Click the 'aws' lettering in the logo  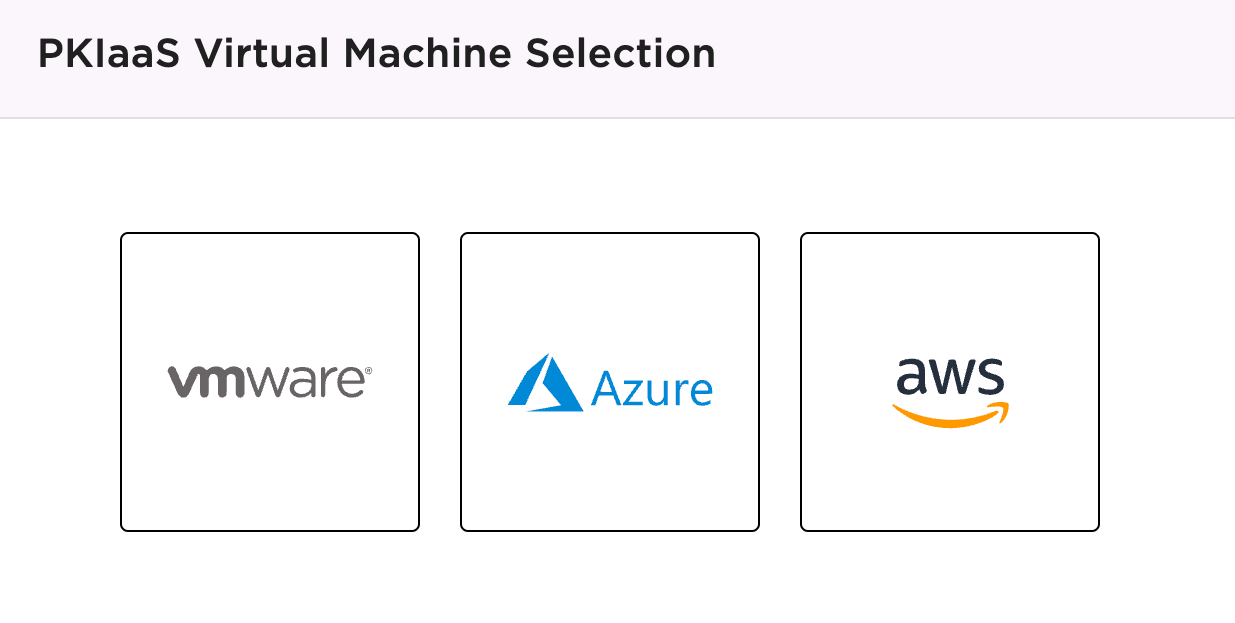coord(950,377)
